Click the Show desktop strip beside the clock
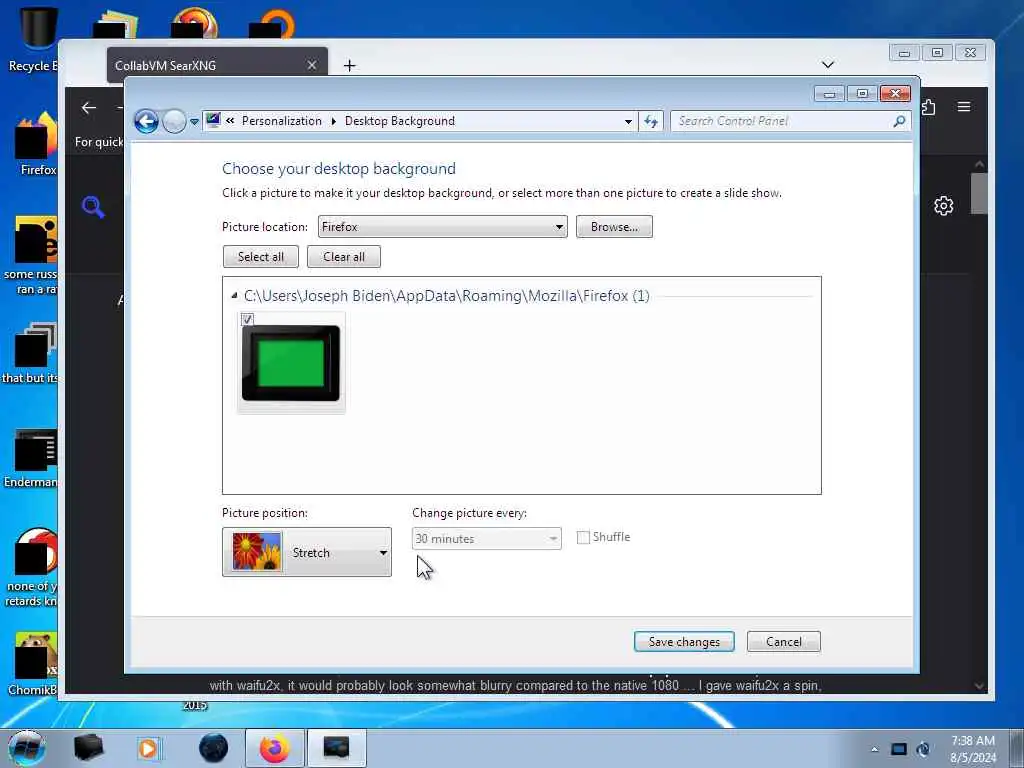The height and width of the screenshot is (768, 1024). tap(1016, 748)
